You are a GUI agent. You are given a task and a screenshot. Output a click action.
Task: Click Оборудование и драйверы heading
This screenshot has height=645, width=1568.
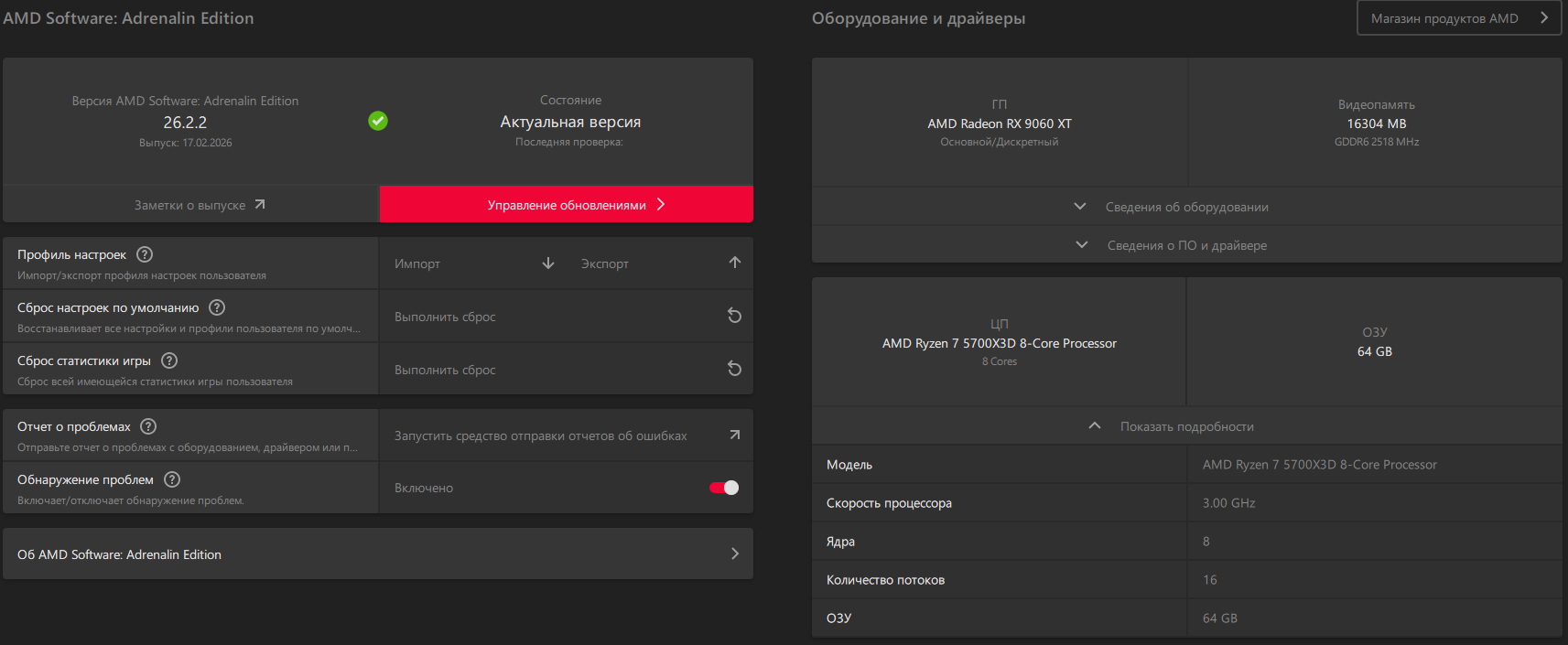pos(918,18)
